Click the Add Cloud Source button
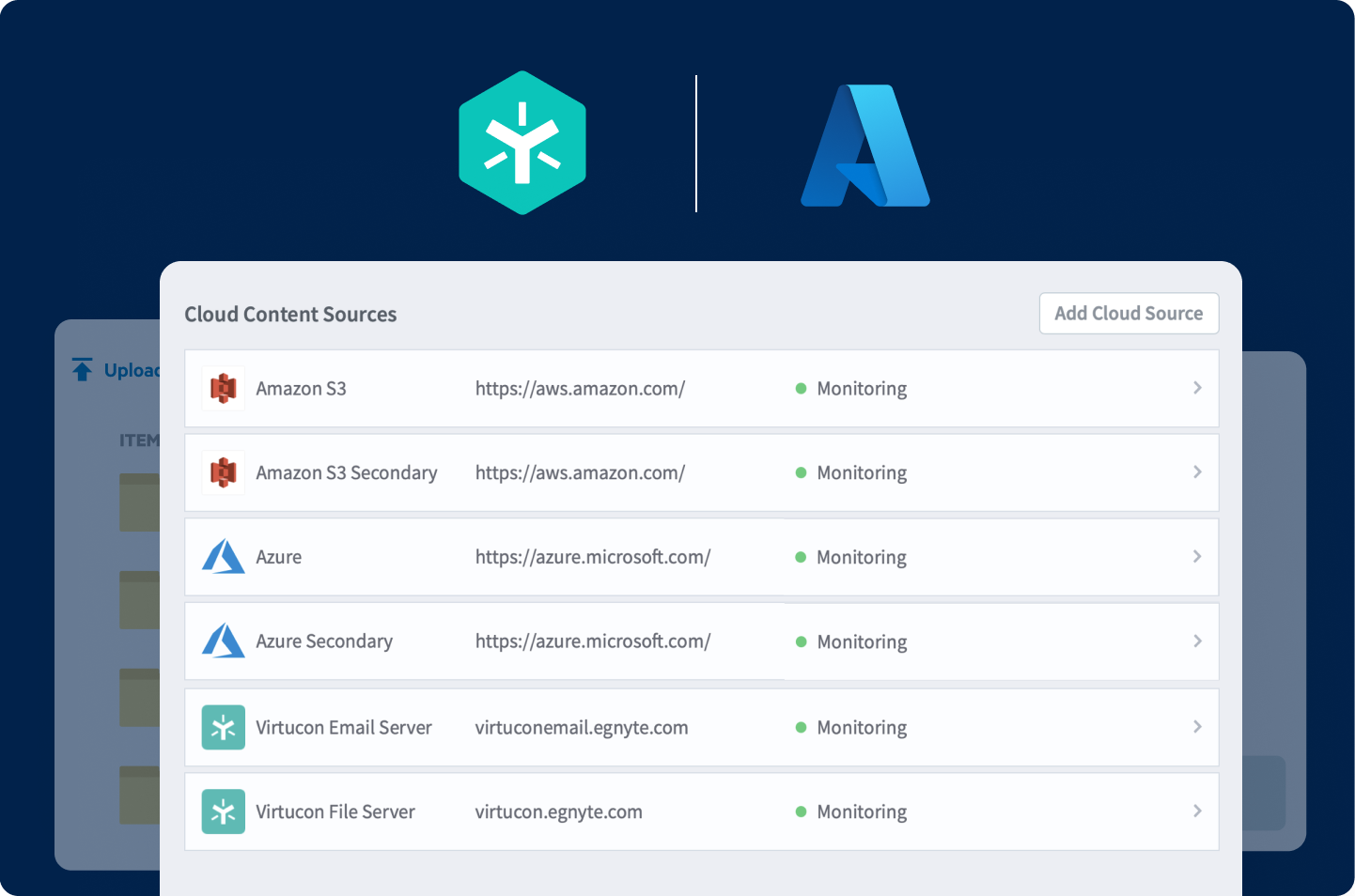 [1129, 313]
